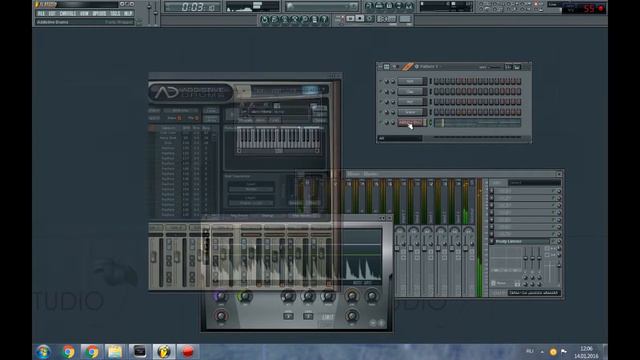Mute the Addictive Drums channel via its LED

tap(380, 122)
